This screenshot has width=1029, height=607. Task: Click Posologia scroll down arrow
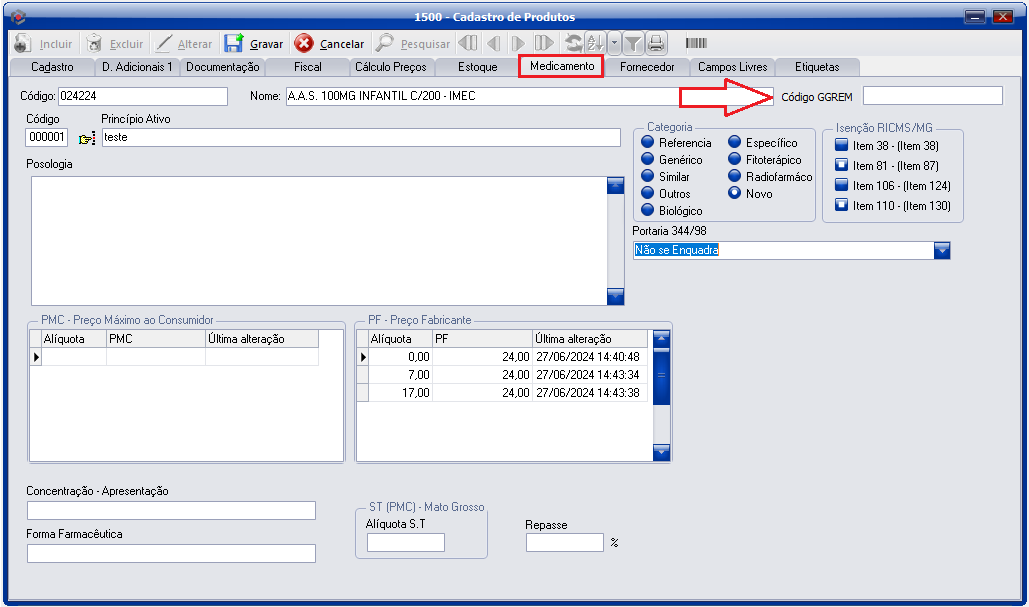(x=616, y=296)
